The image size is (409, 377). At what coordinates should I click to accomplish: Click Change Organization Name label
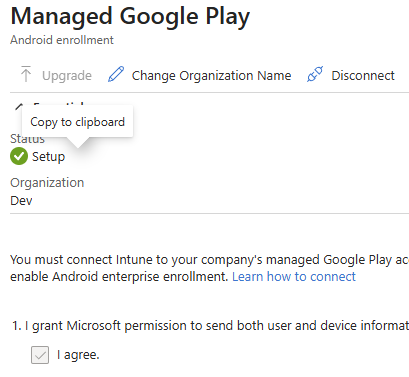211,76
